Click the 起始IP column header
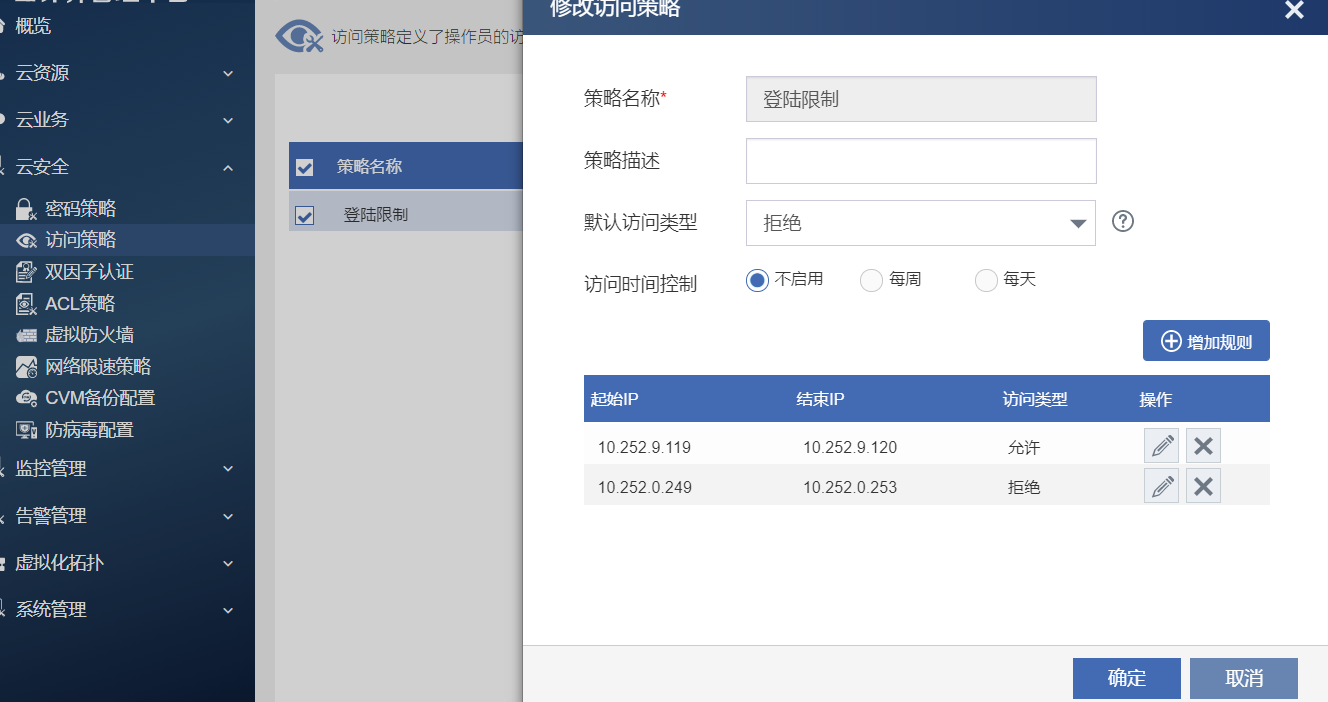 [x=615, y=399]
